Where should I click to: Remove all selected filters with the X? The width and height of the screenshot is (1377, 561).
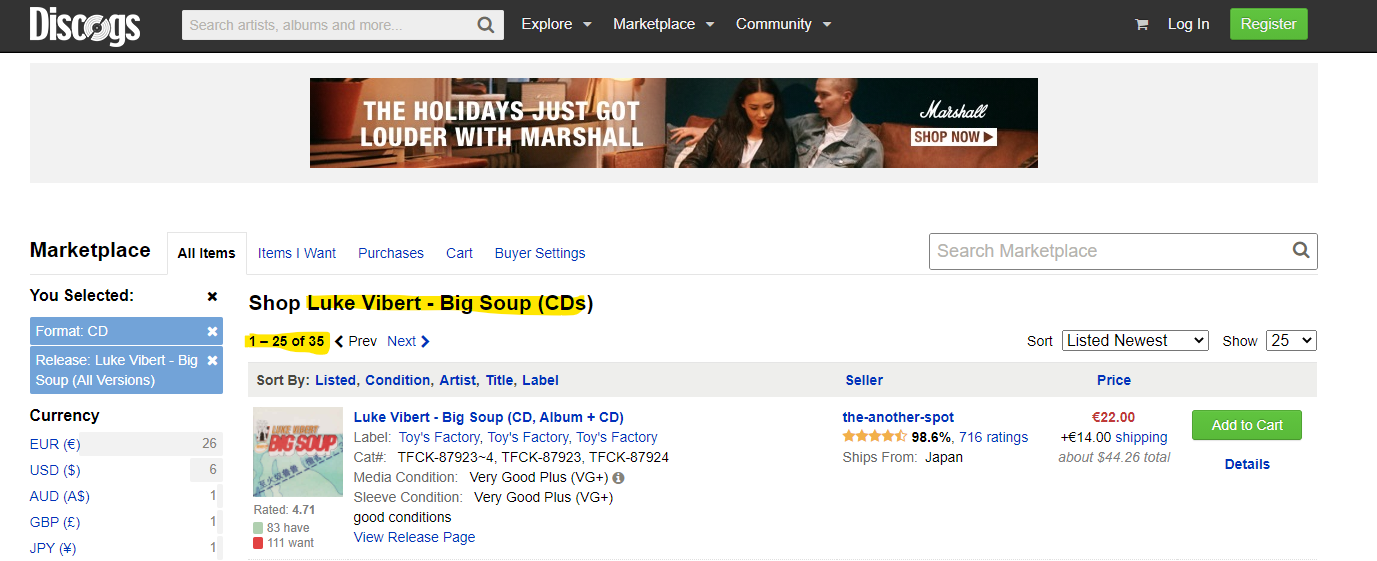pos(212,296)
